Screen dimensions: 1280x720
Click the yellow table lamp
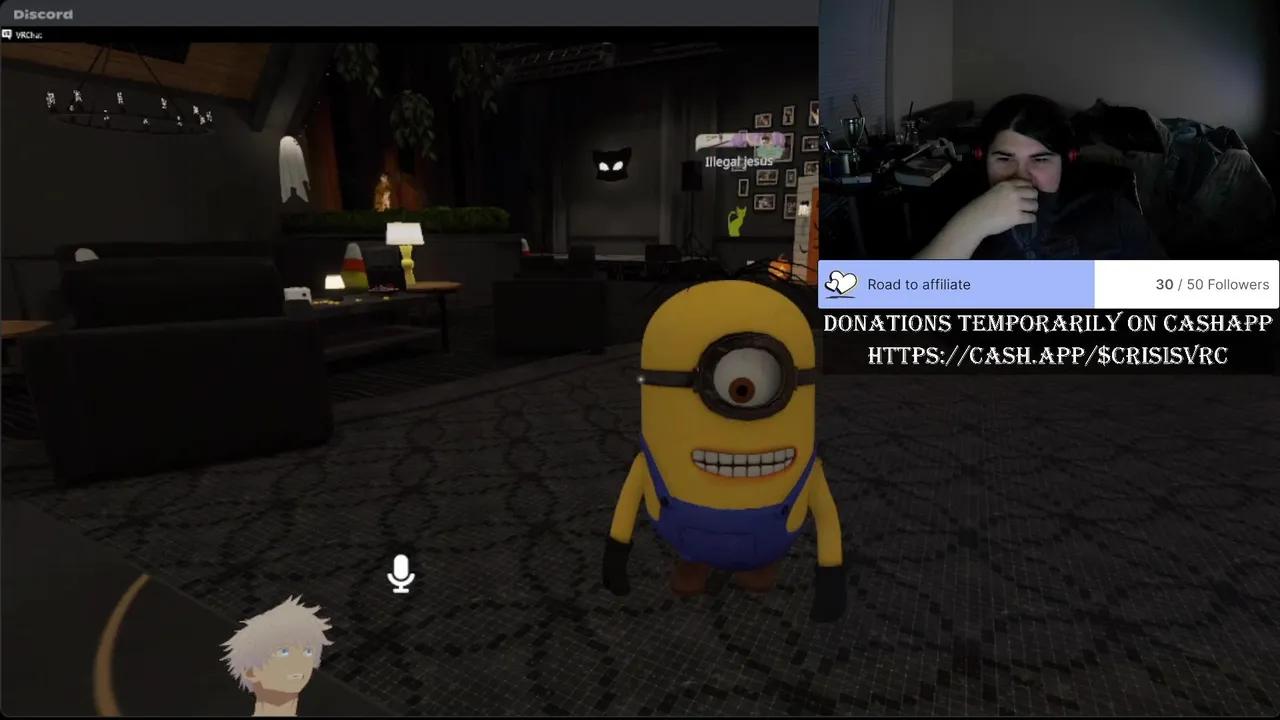tap(405, 252)
